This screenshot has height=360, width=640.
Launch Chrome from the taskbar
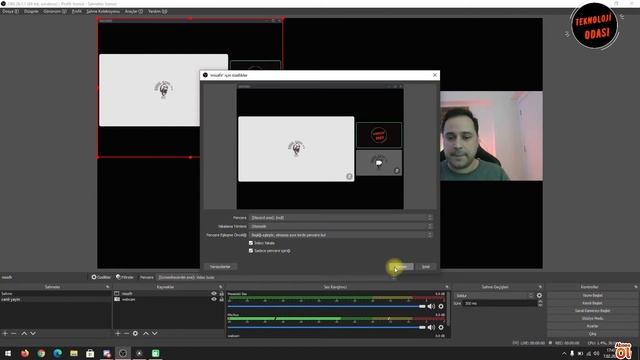pos(41,353)
